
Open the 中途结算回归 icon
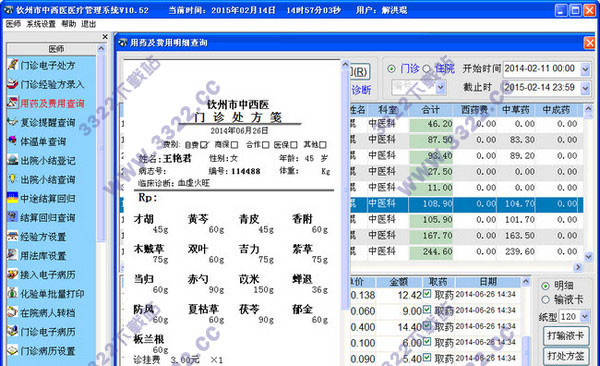click(13, 198)
